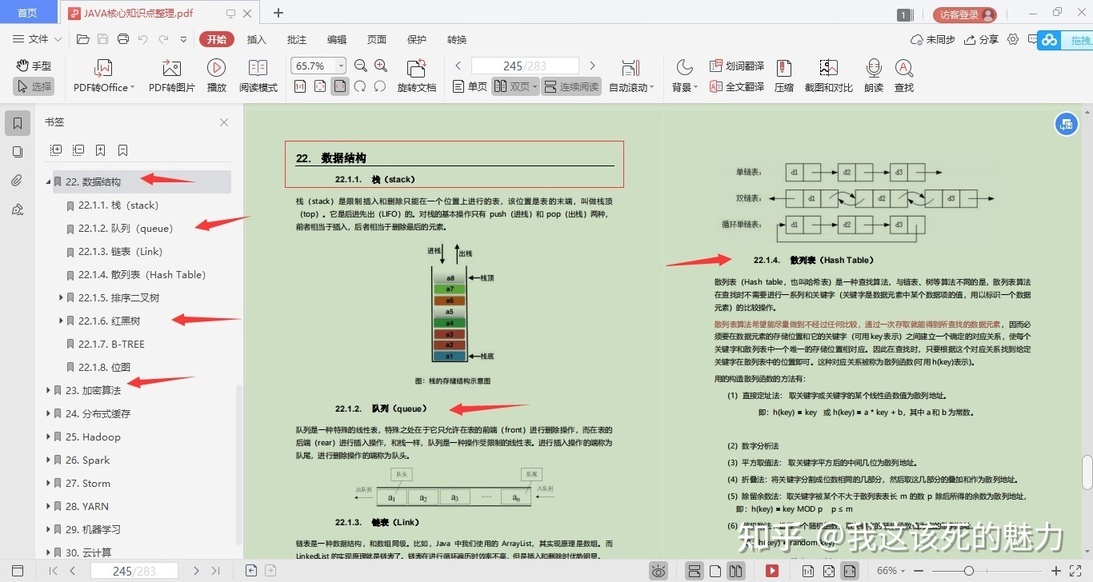Zoom out with magnifier minus icon
The image size is (1093, 582).
point(360,66)
